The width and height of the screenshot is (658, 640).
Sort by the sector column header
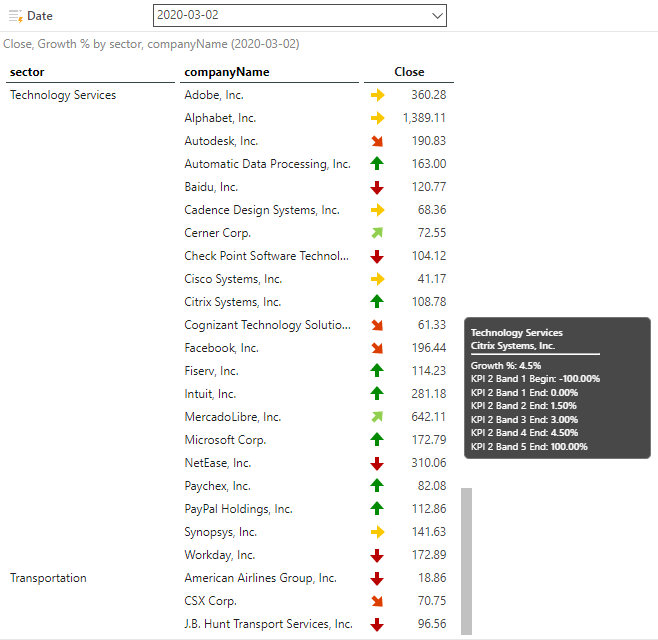point(27,72)
